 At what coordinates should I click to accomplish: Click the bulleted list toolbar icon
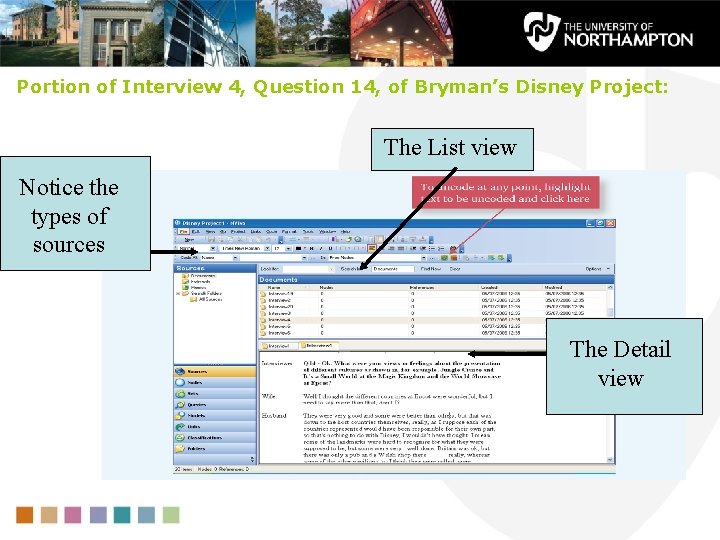432,248
